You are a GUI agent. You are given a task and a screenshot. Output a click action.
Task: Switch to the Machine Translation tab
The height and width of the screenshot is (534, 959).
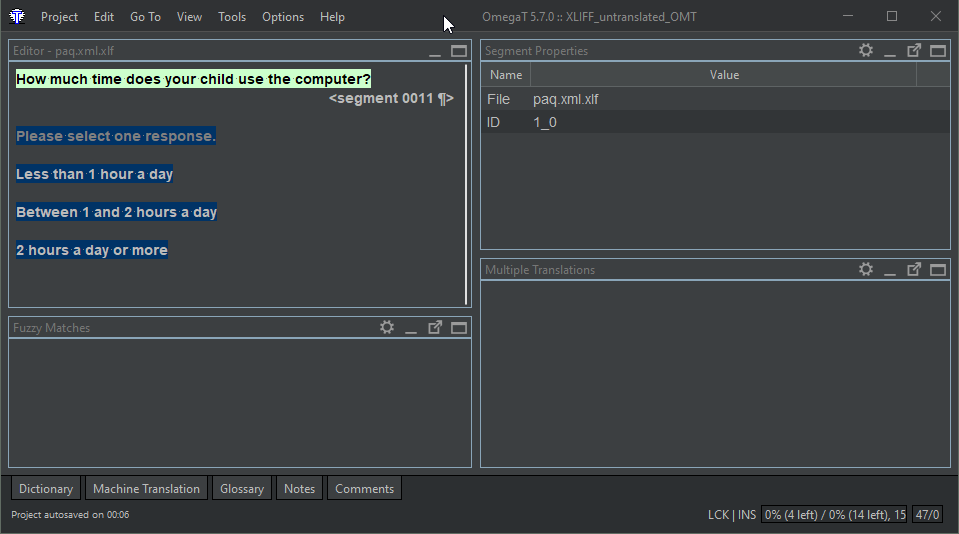146,489
